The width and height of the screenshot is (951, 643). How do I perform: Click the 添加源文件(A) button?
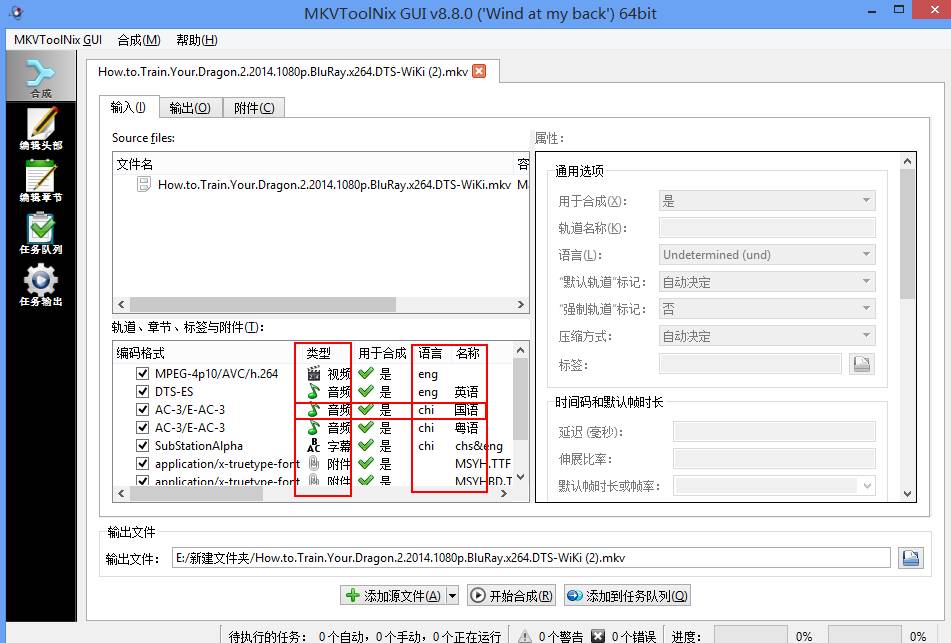pos(394,596)
